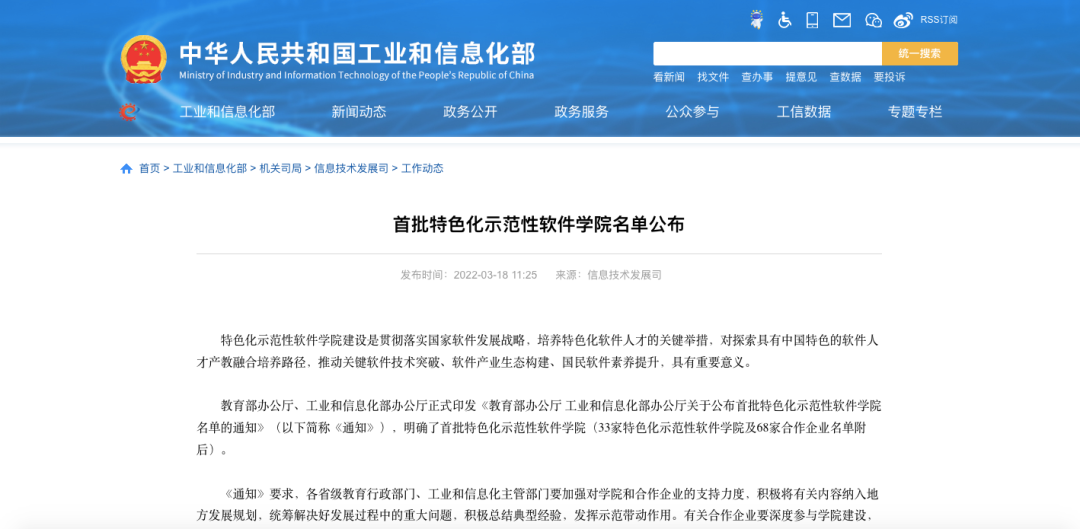1080x529 pixels.
Task: Open 工业和信息化部 navigation menu
Action: pos(227,112)
